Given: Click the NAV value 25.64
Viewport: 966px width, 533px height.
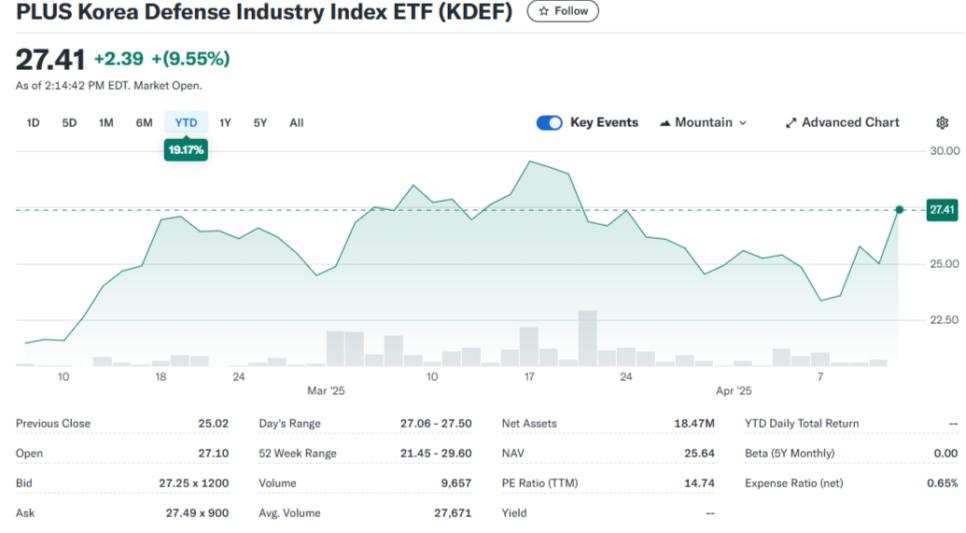Looking at the screenshot, I should (x=699, y=453).
